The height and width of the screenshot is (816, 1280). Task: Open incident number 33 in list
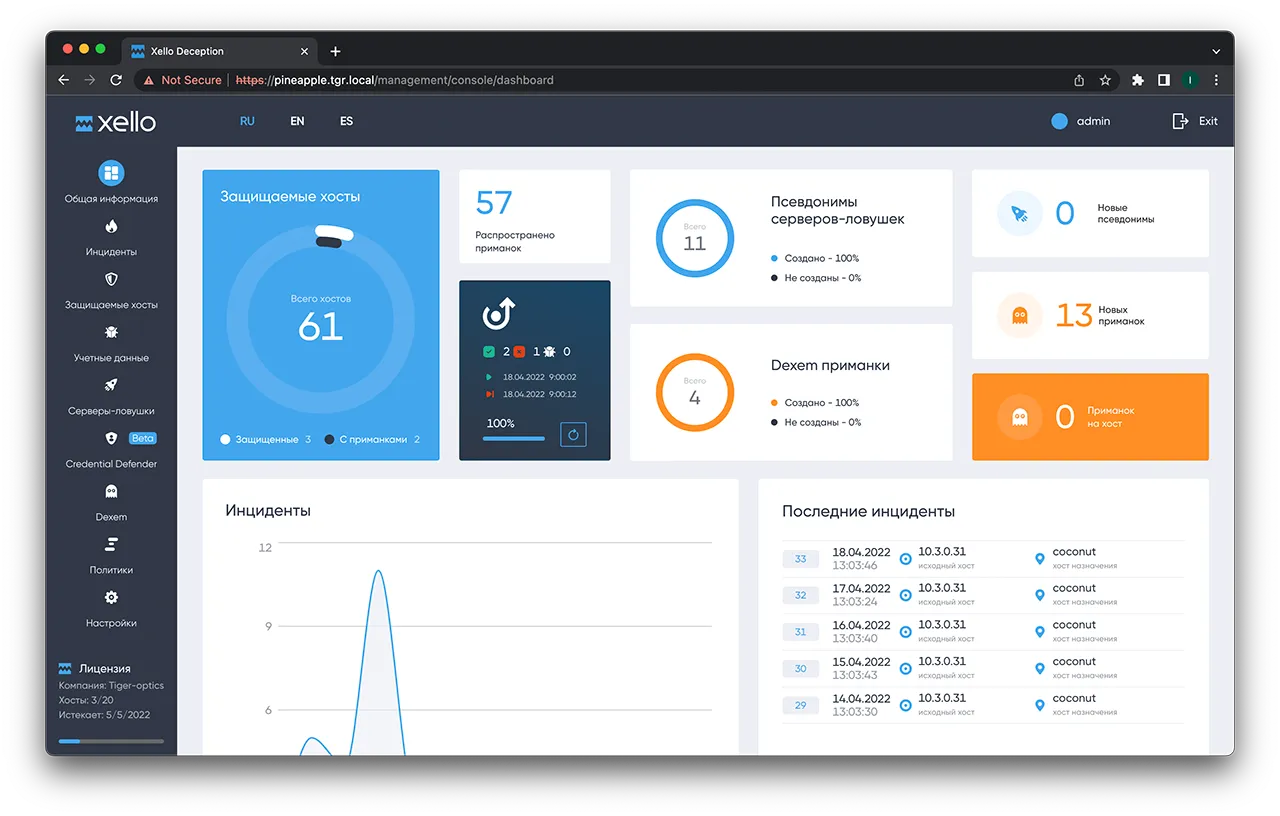[800, 559]
